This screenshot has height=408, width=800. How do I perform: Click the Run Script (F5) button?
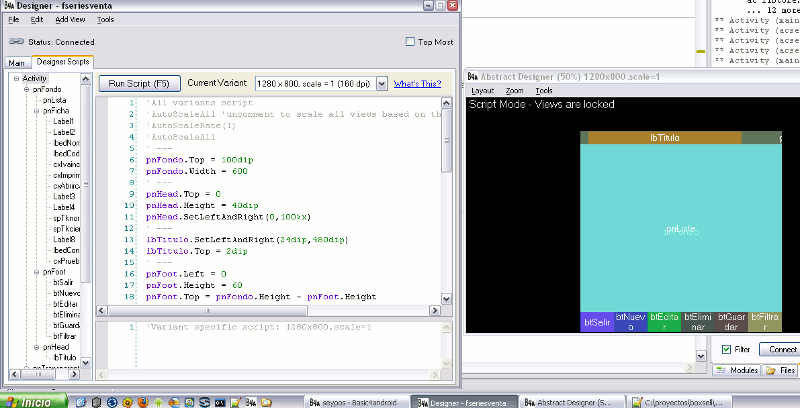click(140, 84)
